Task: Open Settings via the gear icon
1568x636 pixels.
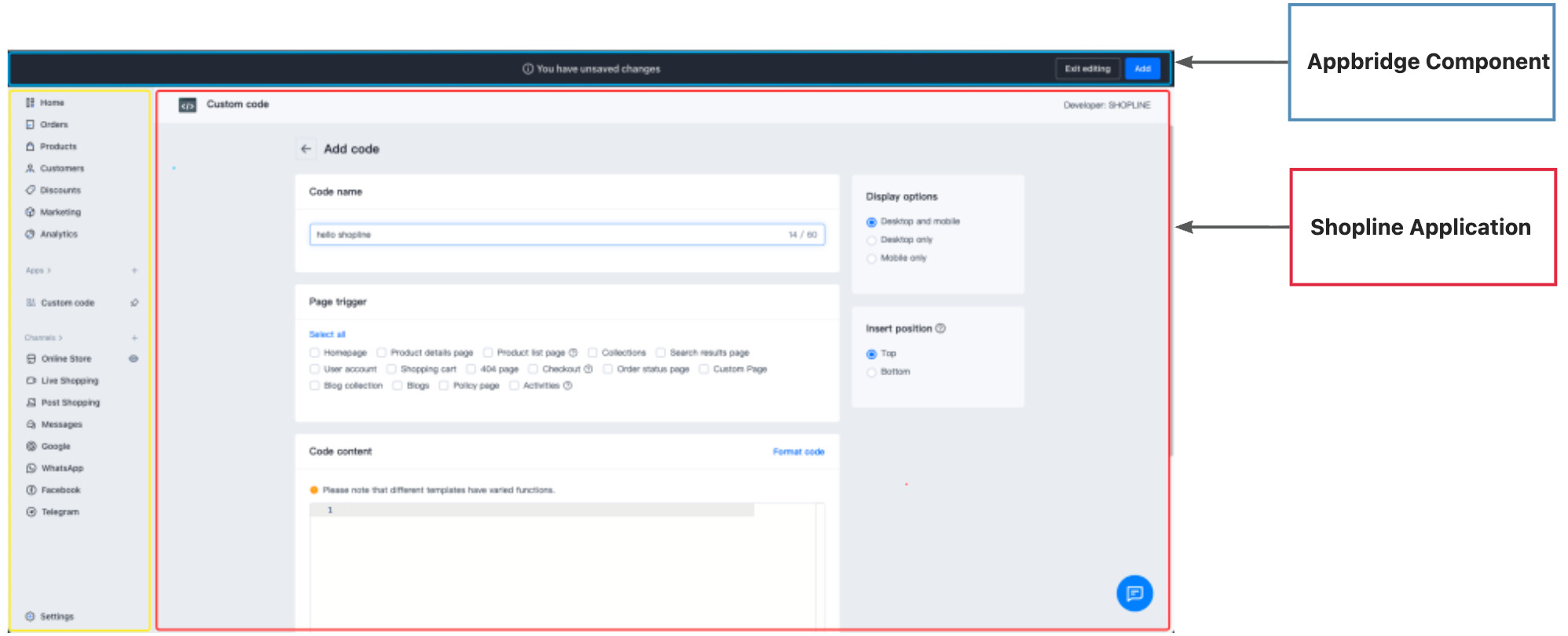Action: click(x=31, y=616)
